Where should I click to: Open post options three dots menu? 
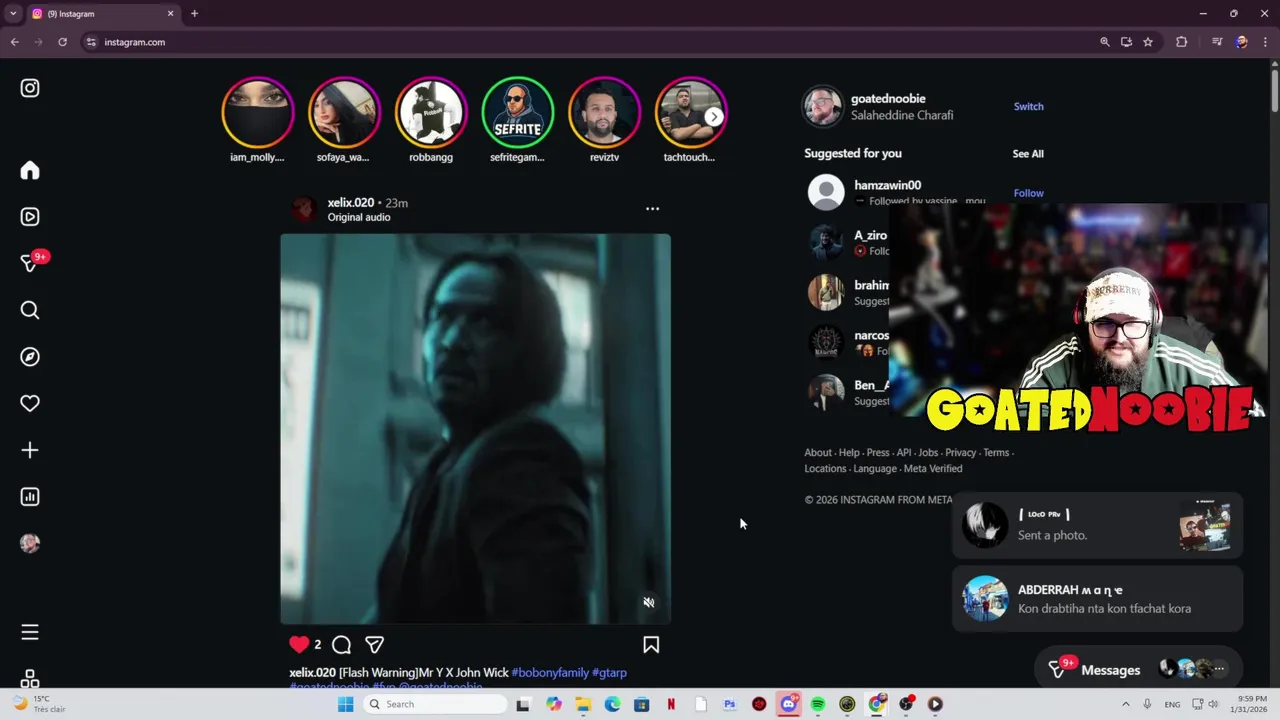(x=652, y=209)
